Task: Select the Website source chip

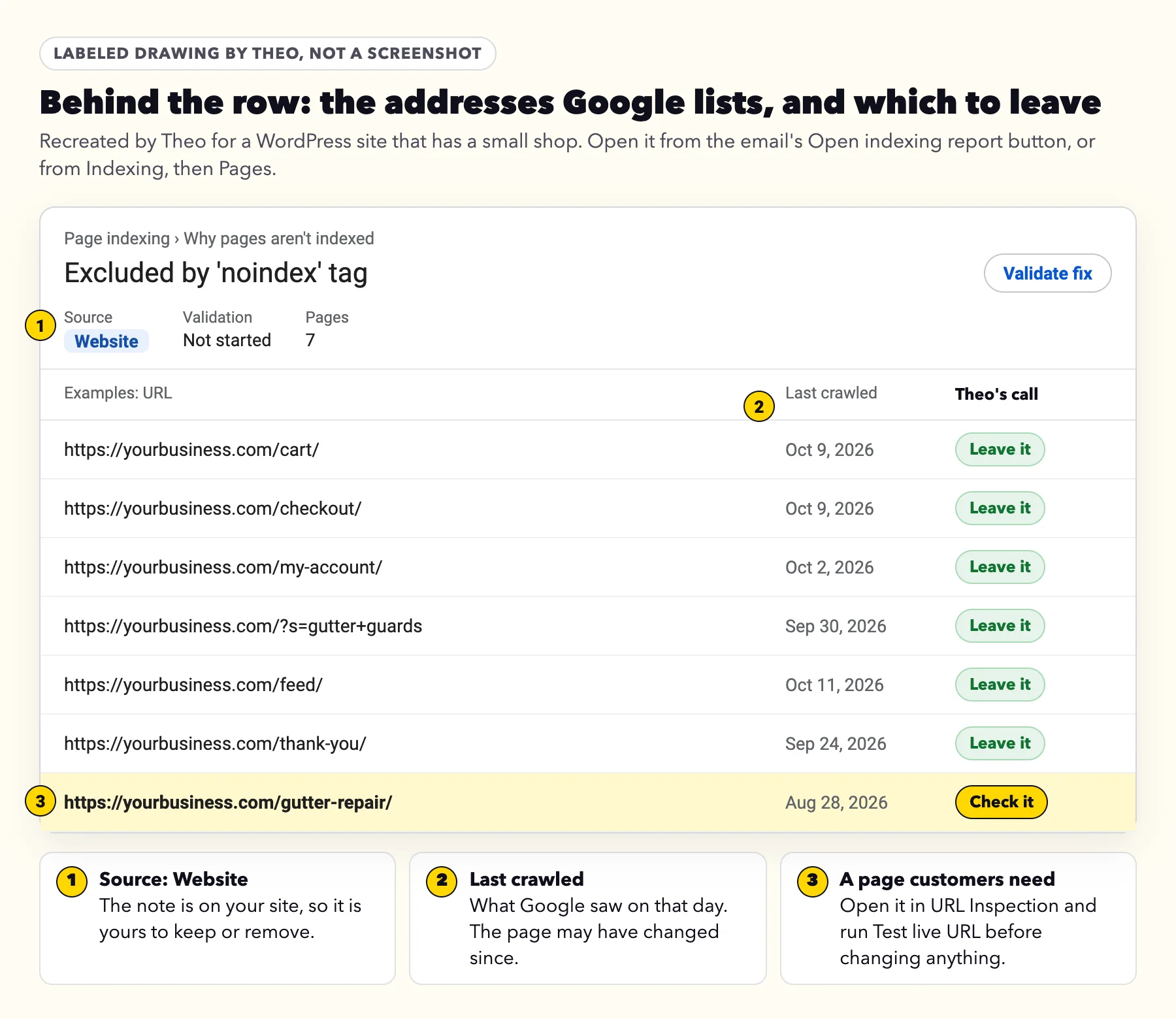Action: pyautogui.click(x=106, y=341)
